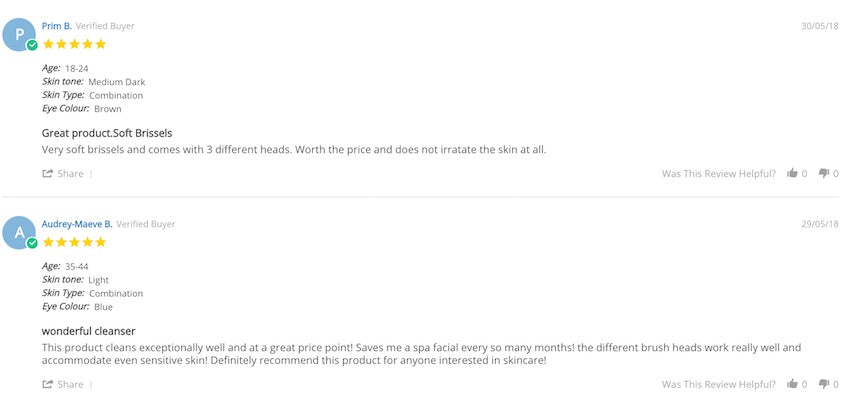This screenshot has height=405, width=850.
Task: Click thumbs down on Prim B.'s review
Action: coord(824,174)
